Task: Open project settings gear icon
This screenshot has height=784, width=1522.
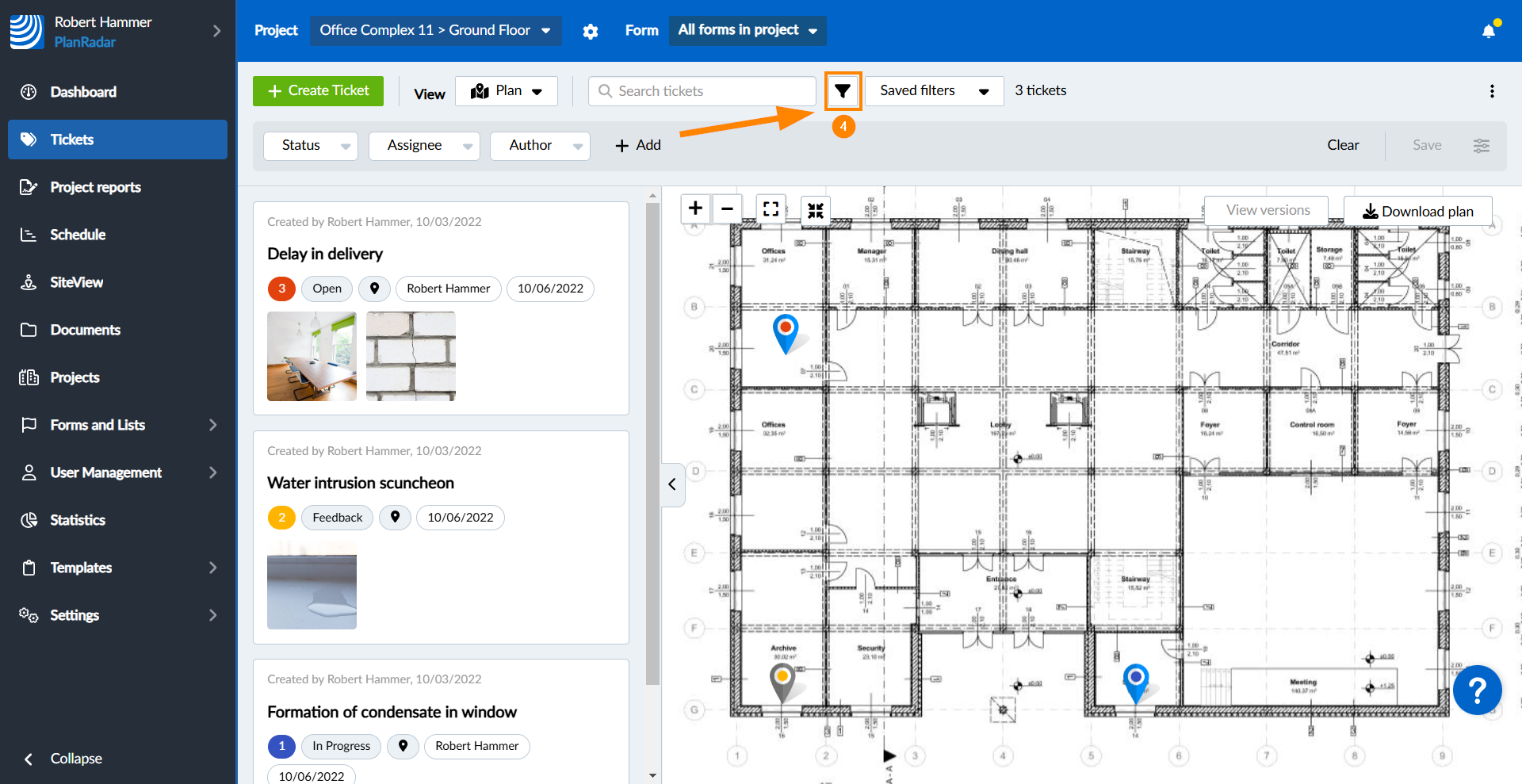Action: pos(591,31)
